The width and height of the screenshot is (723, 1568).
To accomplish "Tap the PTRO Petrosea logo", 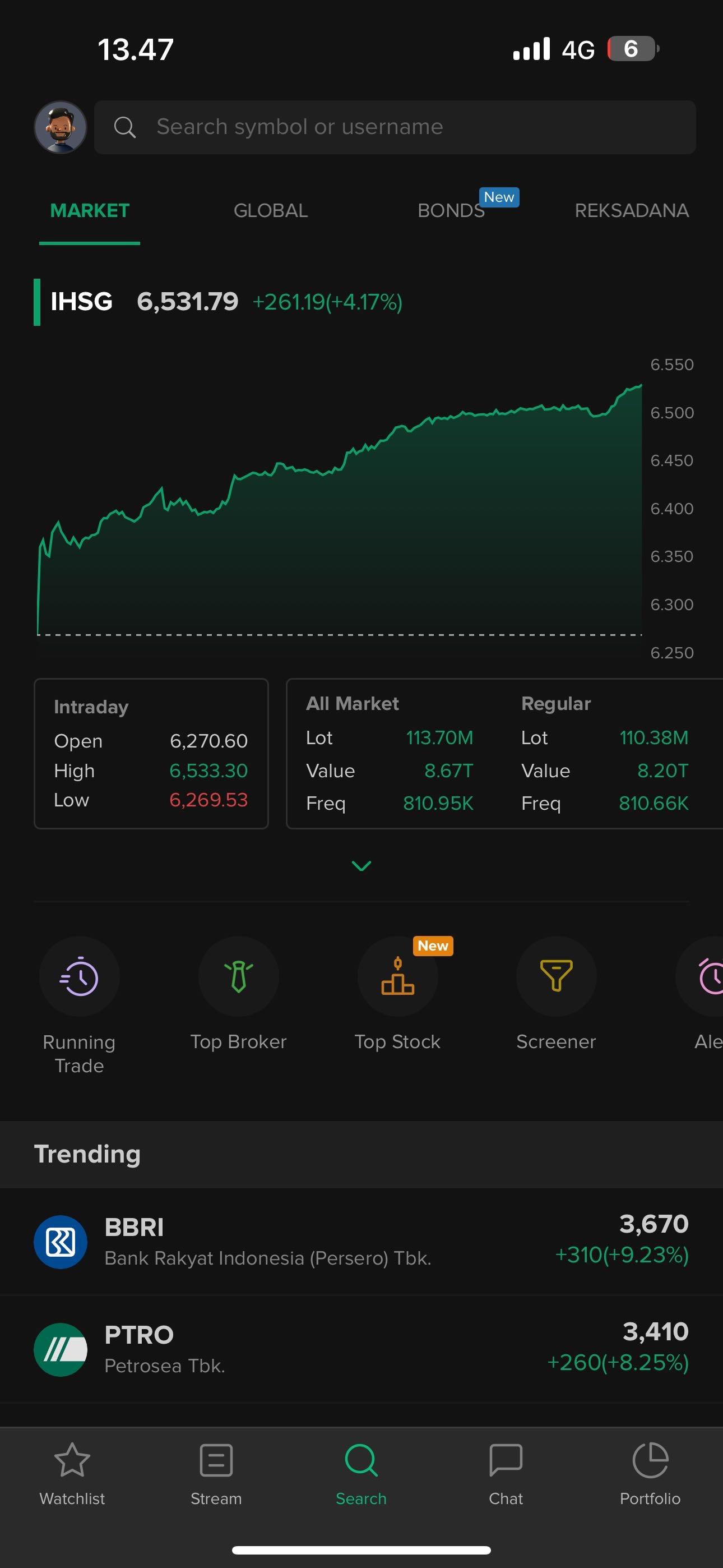I will (x=61, y=1349).
